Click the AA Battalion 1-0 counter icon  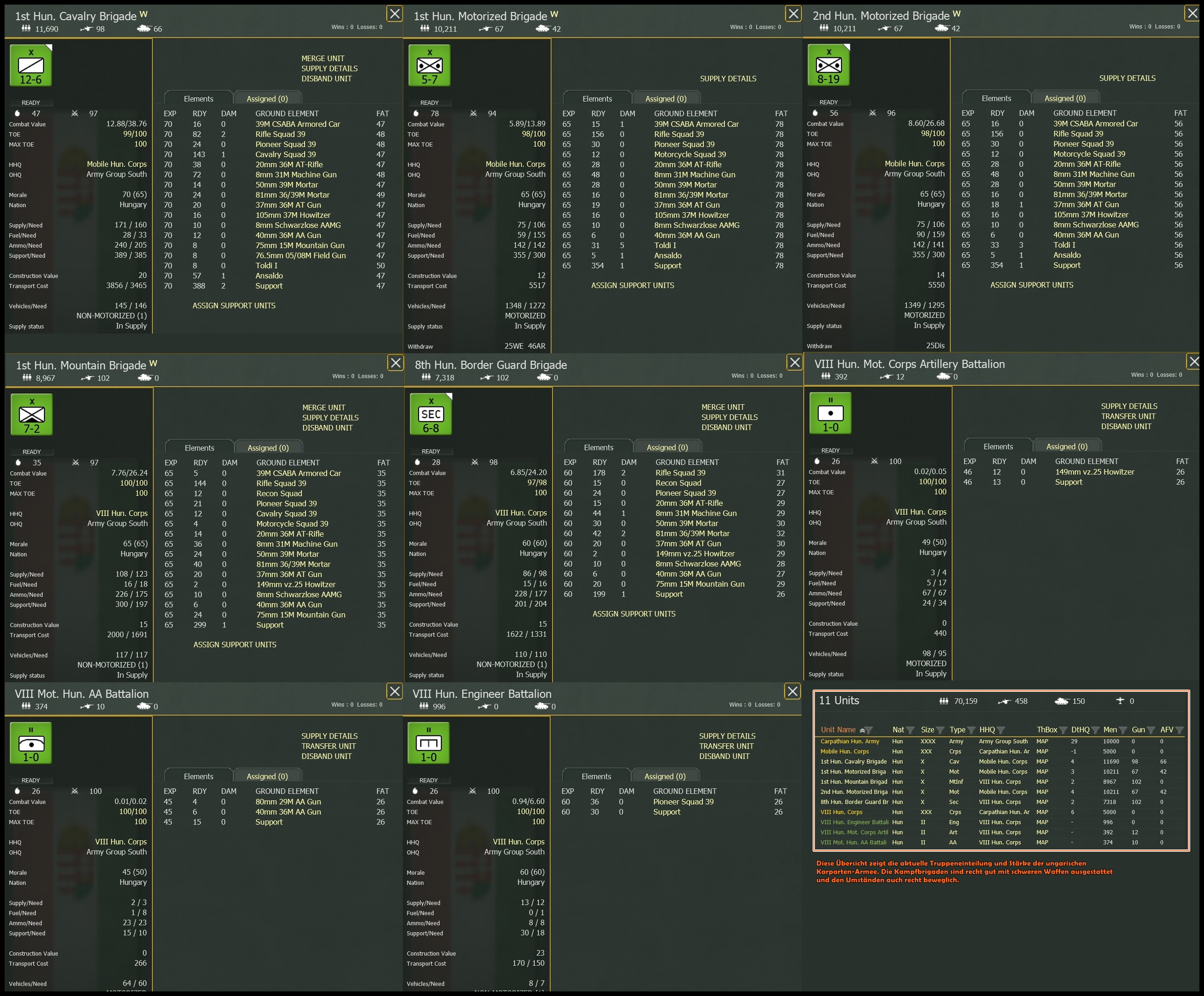(x=31, y=742)
